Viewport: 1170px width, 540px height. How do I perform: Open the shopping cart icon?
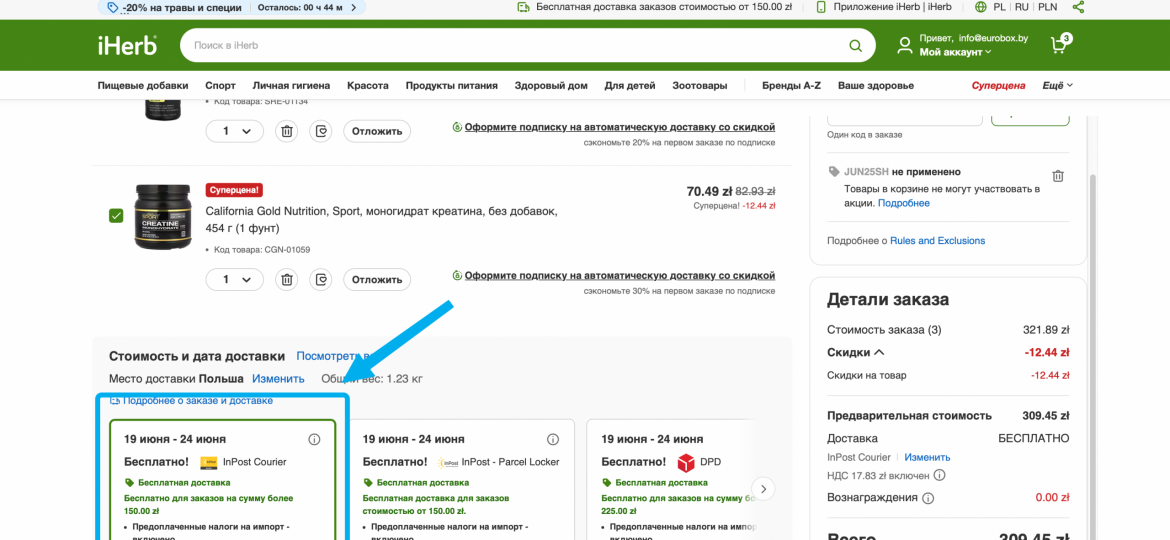click(1060, 44)
